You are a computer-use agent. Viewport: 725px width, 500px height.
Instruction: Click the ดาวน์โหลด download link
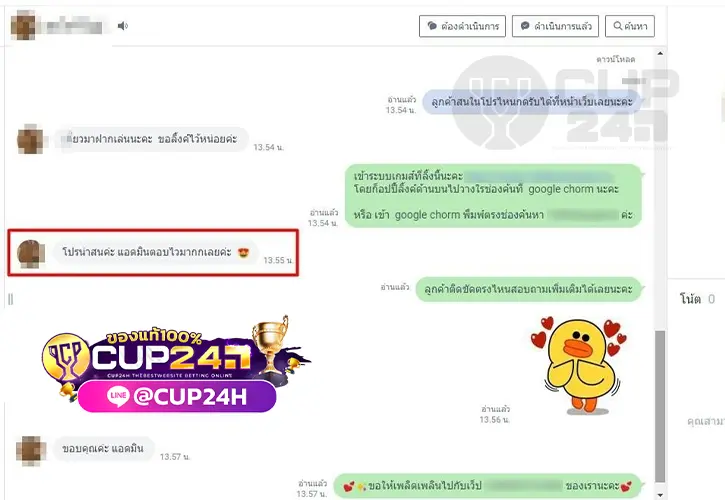tap(615, 59)
